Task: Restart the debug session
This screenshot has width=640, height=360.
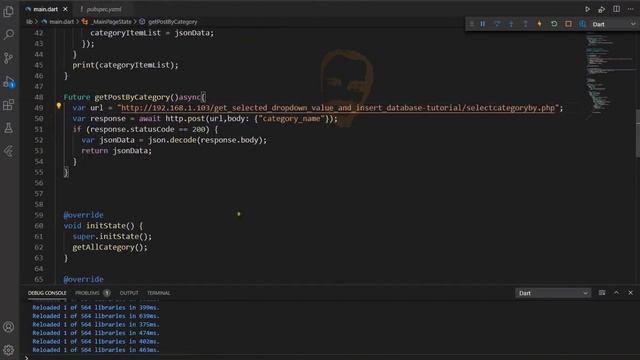Action: click(x=554, y=24)
